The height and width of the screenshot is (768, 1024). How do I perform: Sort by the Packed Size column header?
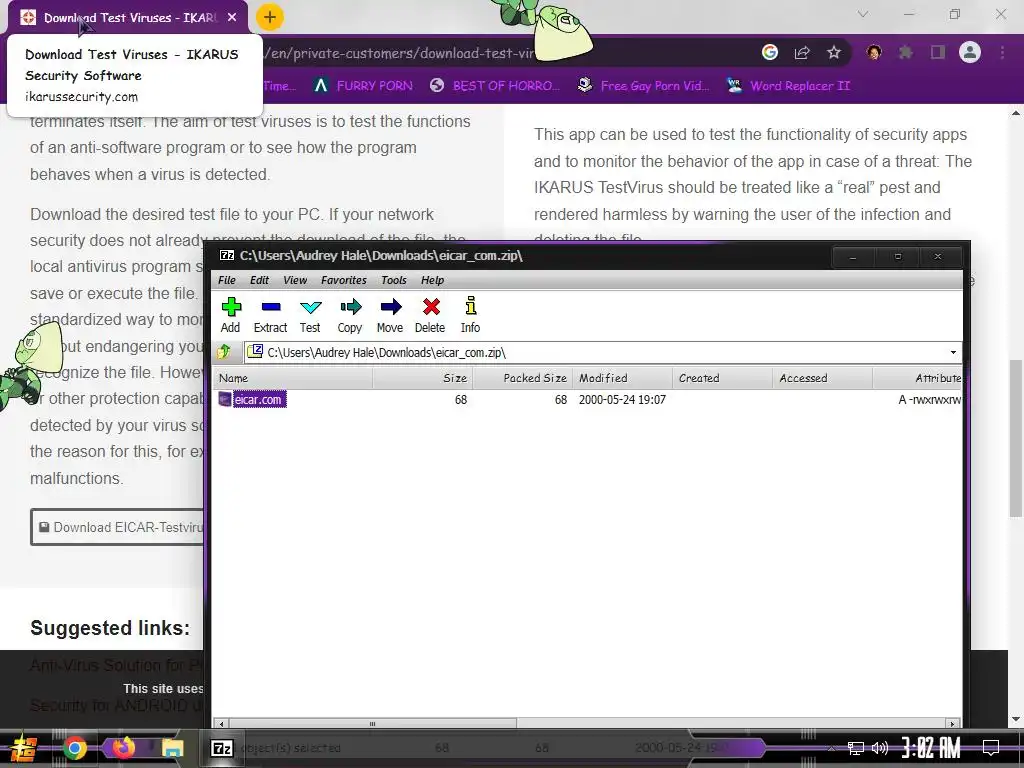click(x=522, y=378)
